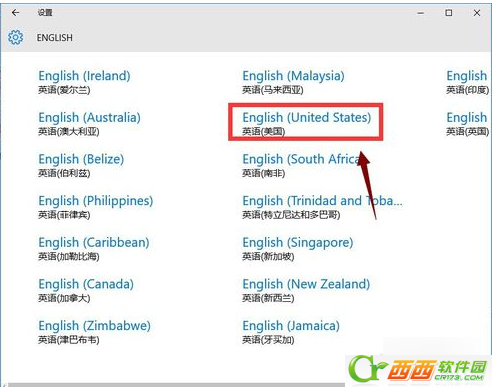Pick English (South Africa)
The width and height of the screenshot is (492, 387).
click(x=302, y=165)
